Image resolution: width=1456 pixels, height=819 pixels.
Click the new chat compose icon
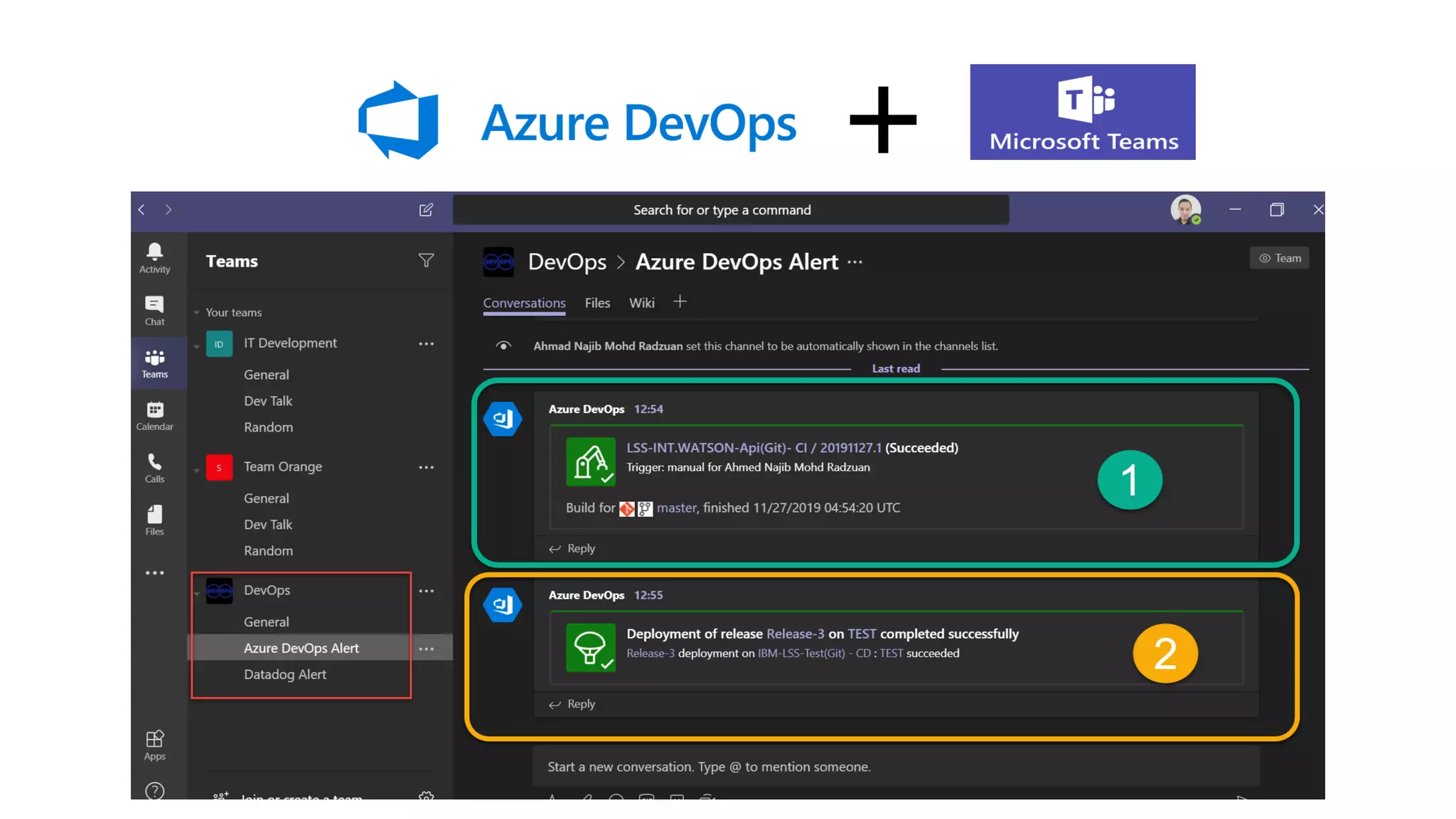426,210
